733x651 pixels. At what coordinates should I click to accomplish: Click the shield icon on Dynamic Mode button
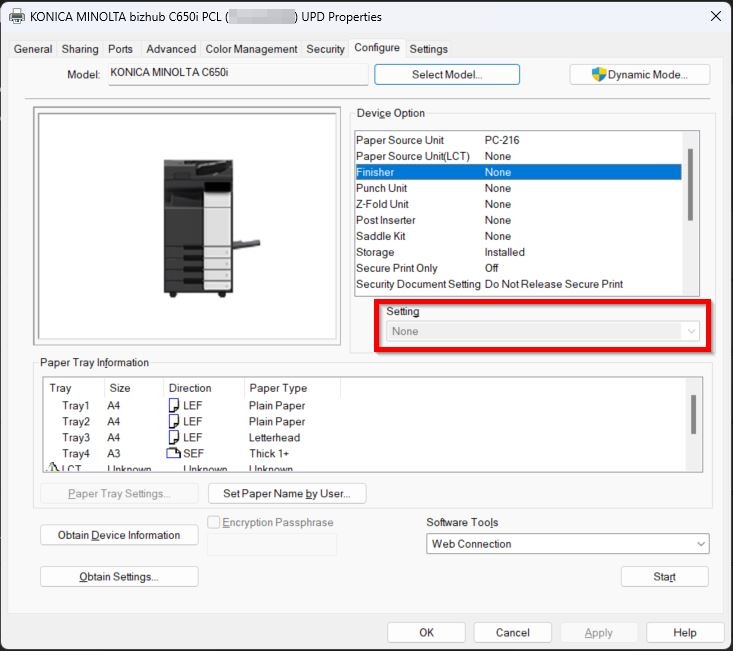tap(599, 75)
